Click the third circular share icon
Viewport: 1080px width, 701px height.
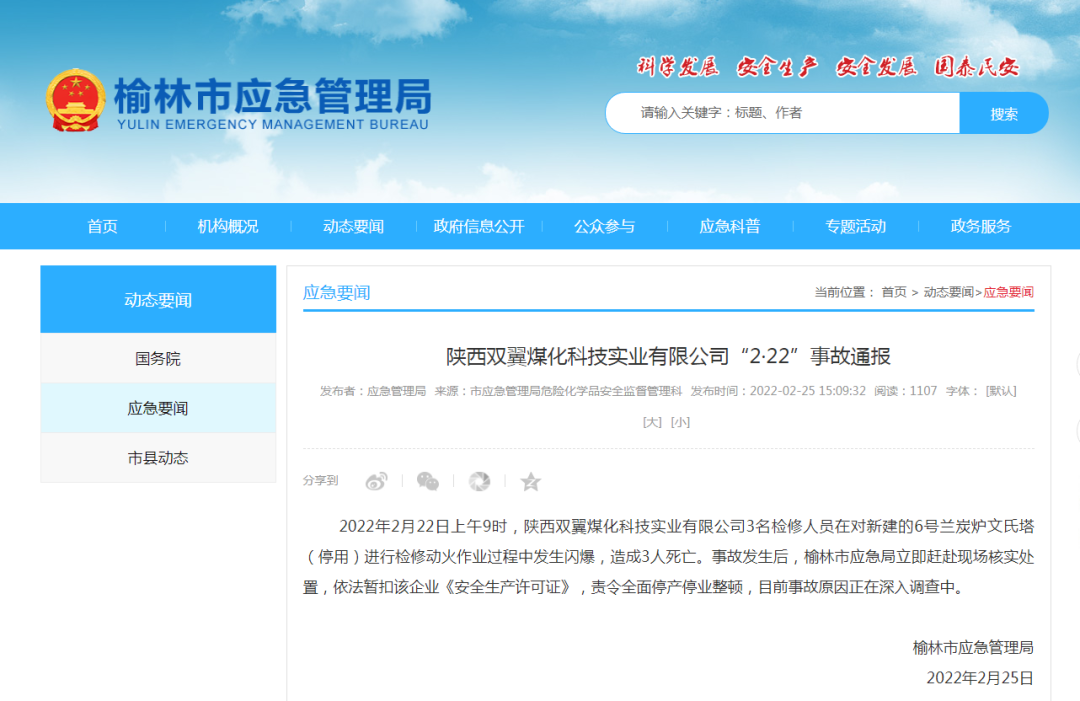click(x=479, y=482)
